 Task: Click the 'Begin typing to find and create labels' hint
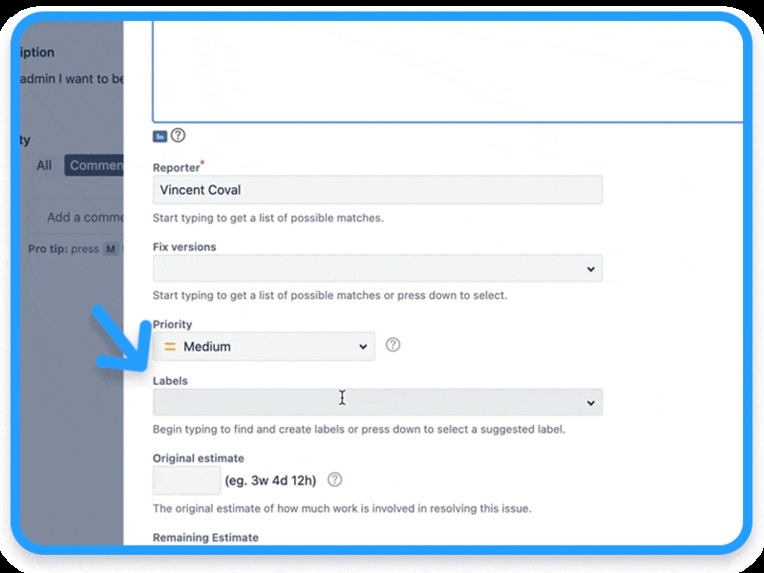[359, 430]
